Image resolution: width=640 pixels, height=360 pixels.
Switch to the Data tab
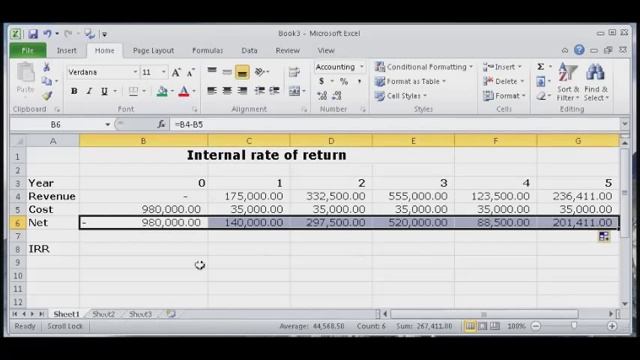[x=249, y=51]
